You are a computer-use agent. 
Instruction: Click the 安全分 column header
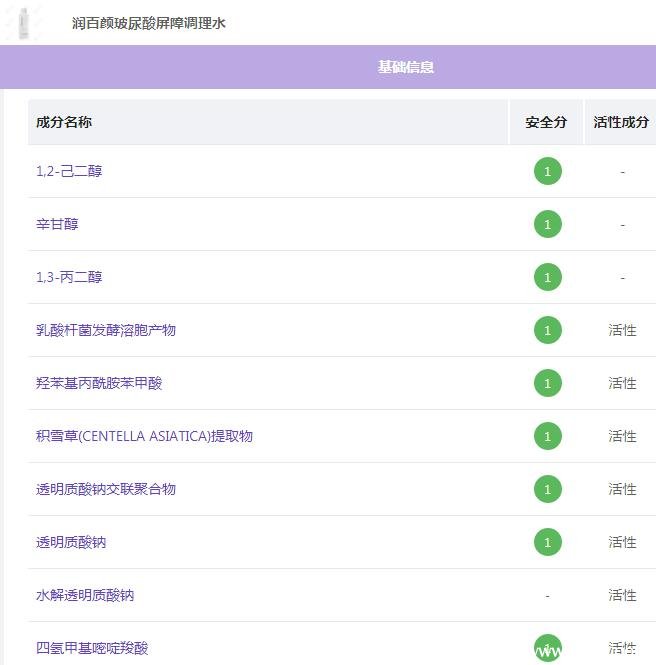pyautogui.click(x=546, y=122)
